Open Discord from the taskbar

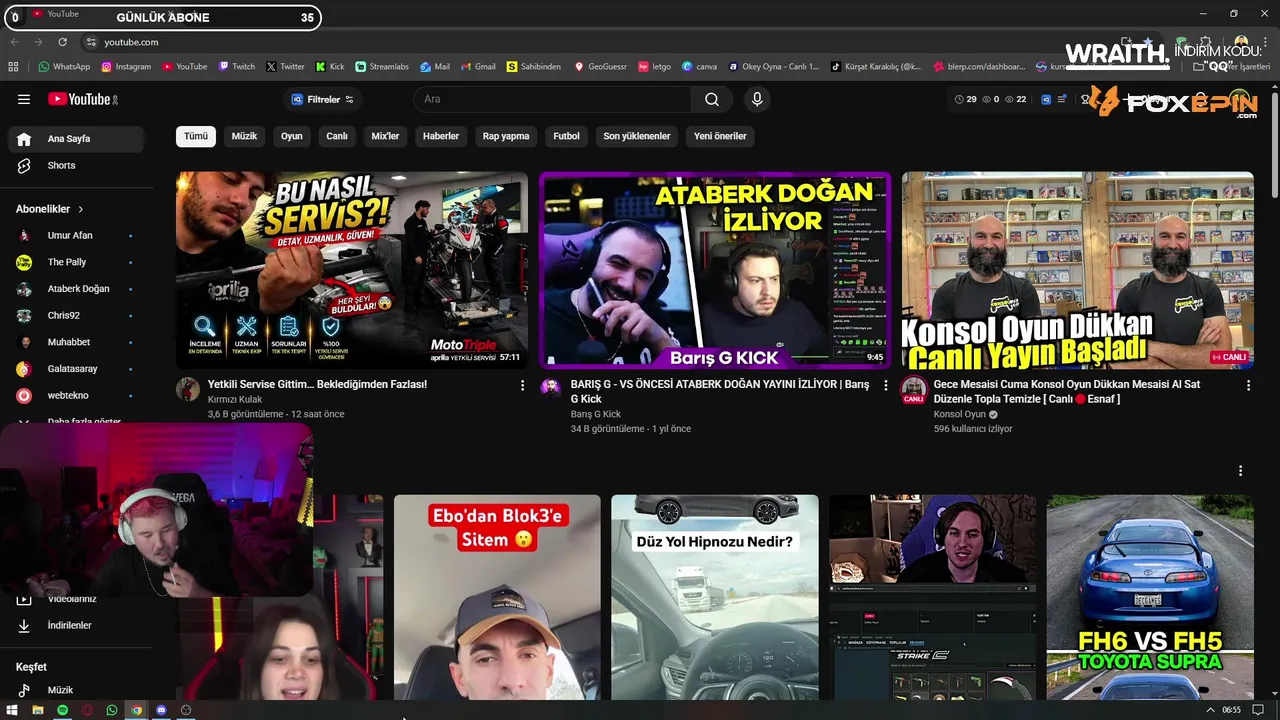pyautogui.click(x=161, y=710)
